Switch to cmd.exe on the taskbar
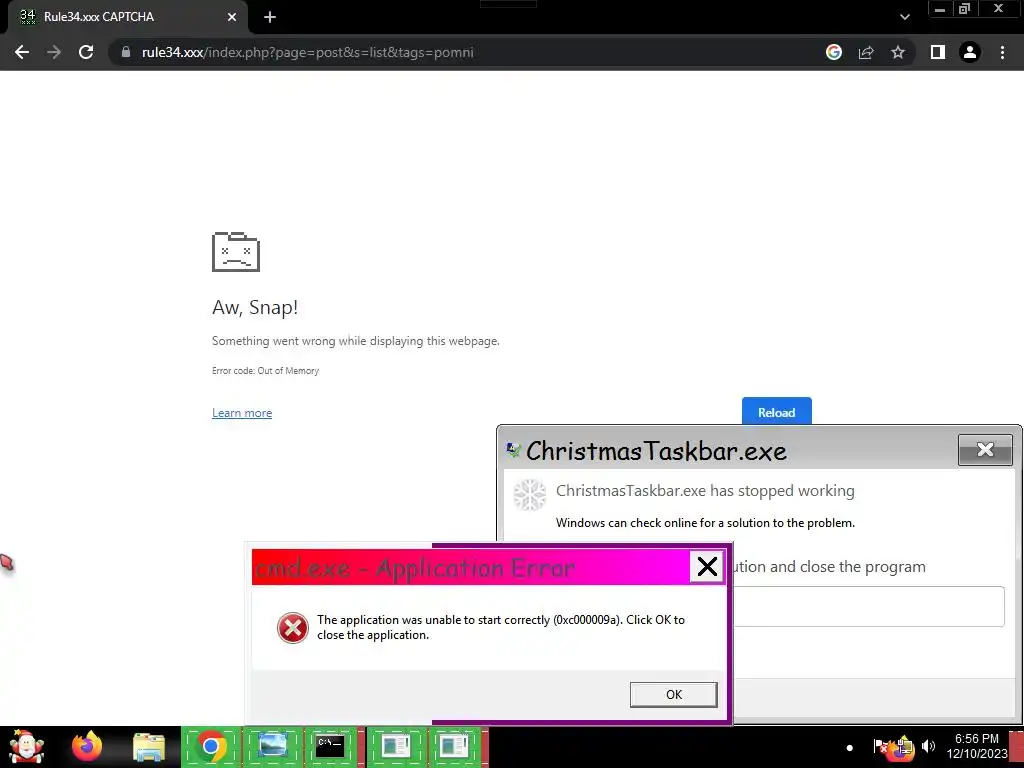 [330, 747]
